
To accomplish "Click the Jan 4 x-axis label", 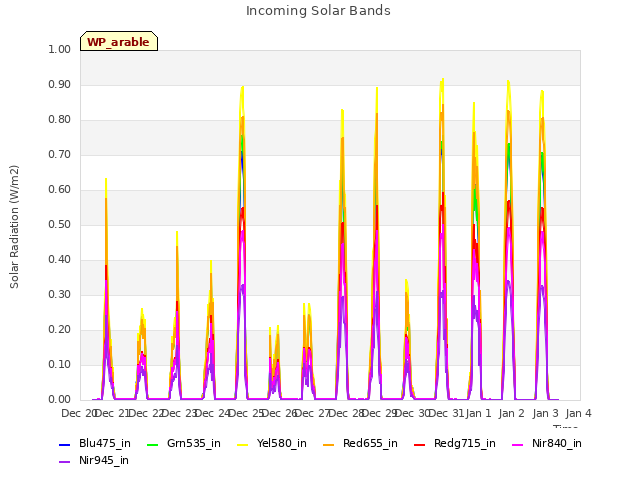I will click(578, 413).
